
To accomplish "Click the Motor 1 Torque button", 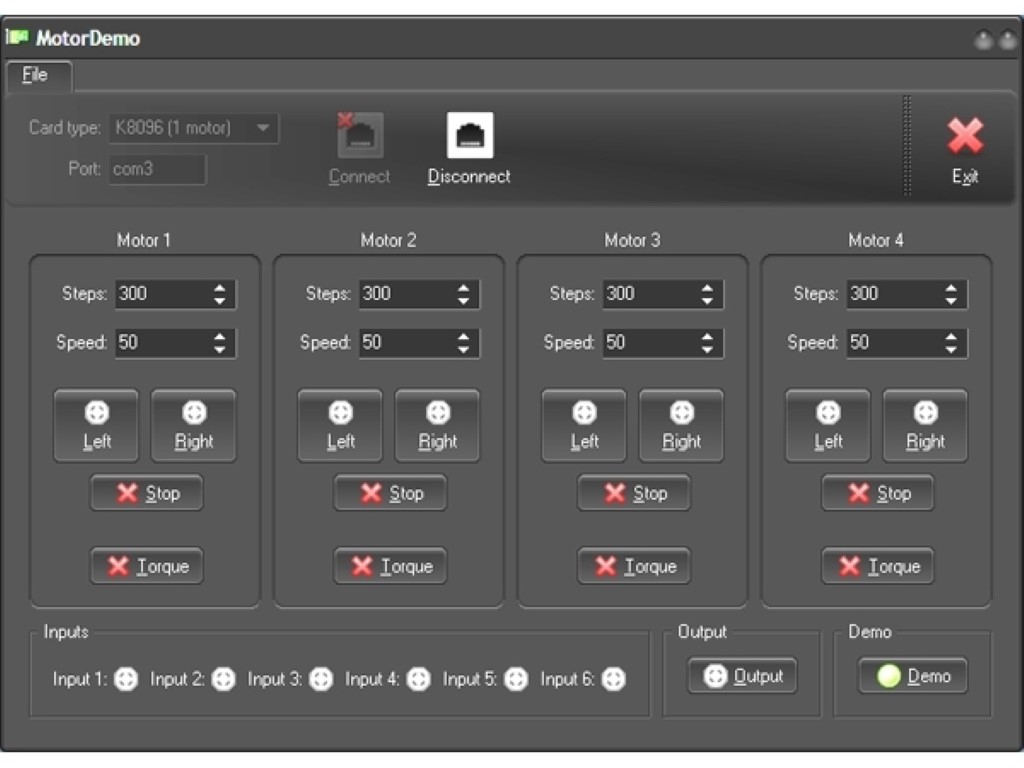I will [147, 566].
